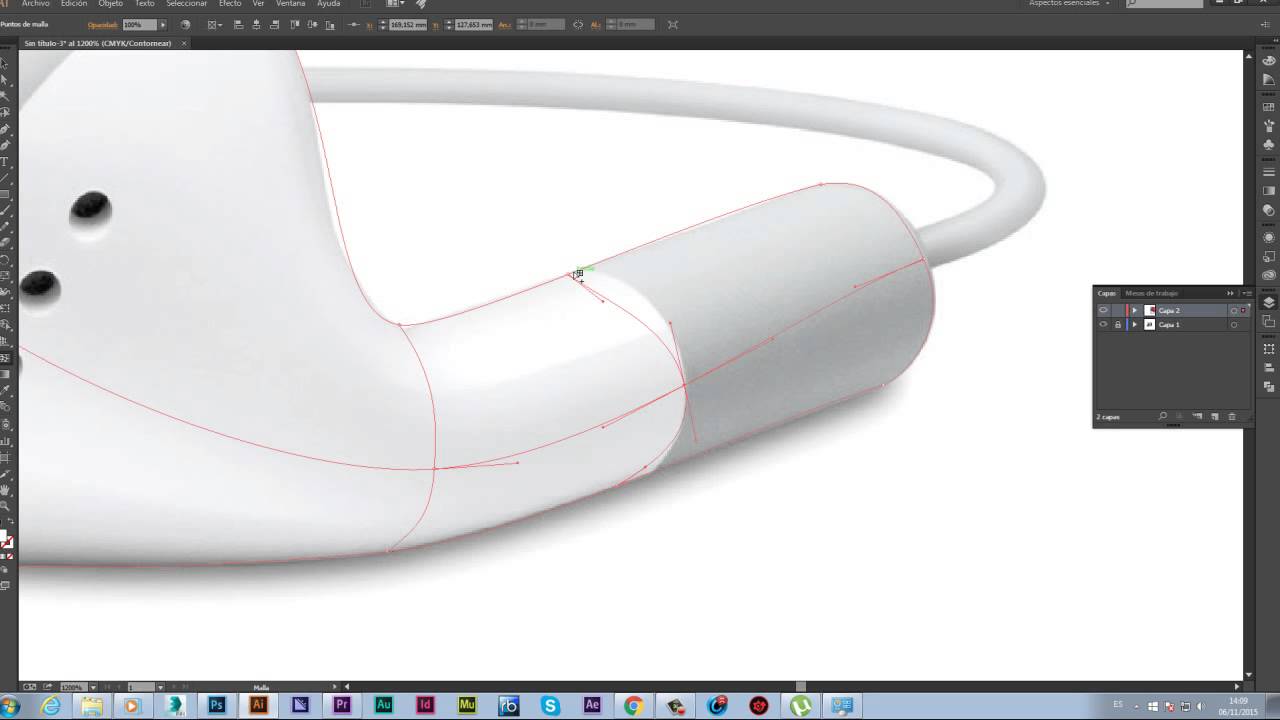Image resolution: width=1280 pixels, height=720 pixels.
Task: Click the Locate Object magnifier in Capas panel
Action: tap(1162, 416)
